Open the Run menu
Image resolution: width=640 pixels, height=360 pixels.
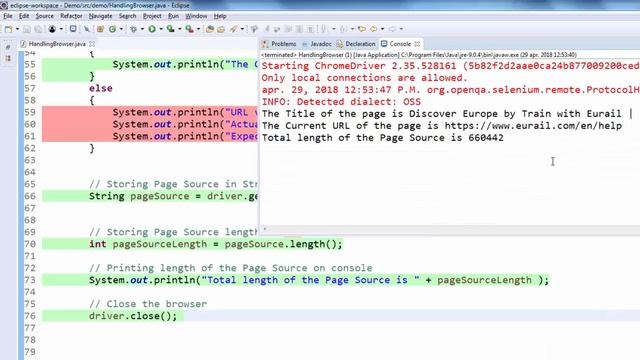click(173, 16)
